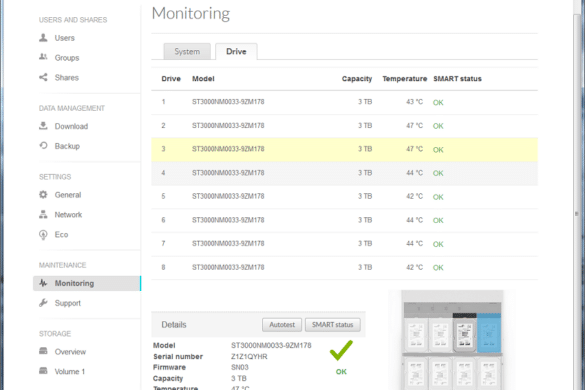This screenshot has height=390, width=585.
Task: Select drive 1 row in table
Action: pyautogui.click(x=344, y=102)
